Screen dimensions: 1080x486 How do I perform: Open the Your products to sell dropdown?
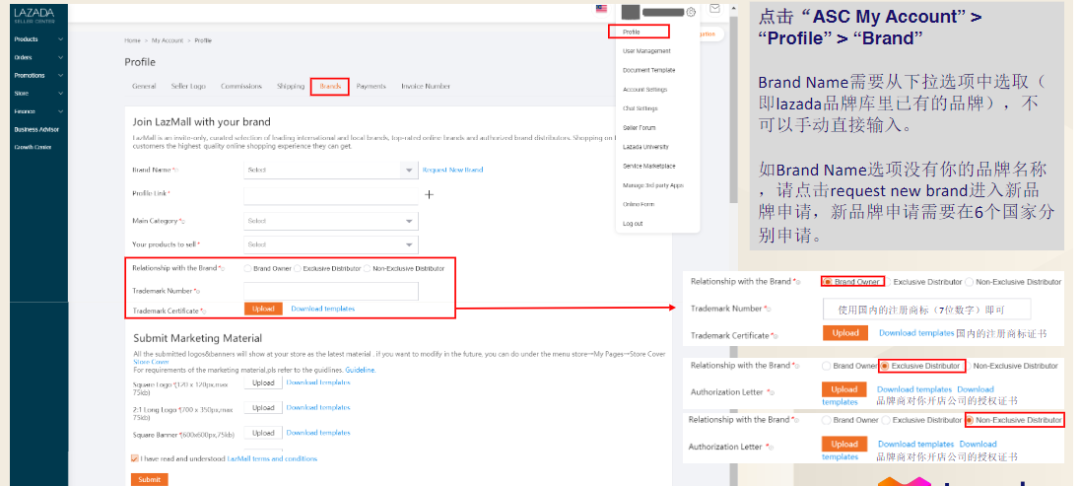pyautogui.click(x=331, y=244)
